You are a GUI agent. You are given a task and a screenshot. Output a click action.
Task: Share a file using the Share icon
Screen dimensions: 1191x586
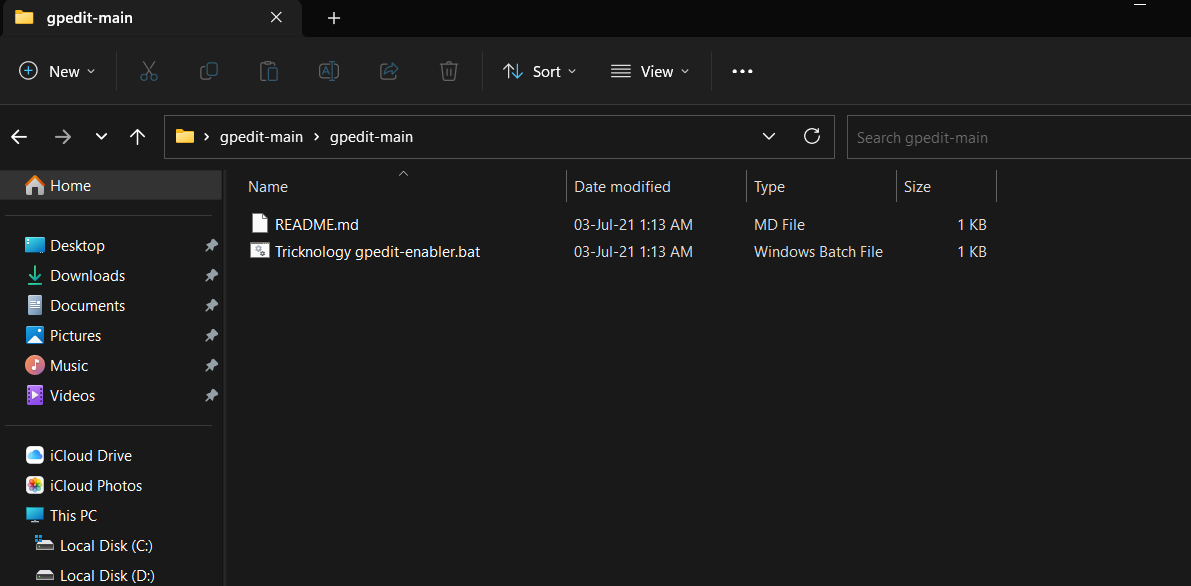(x=388, y=71)
